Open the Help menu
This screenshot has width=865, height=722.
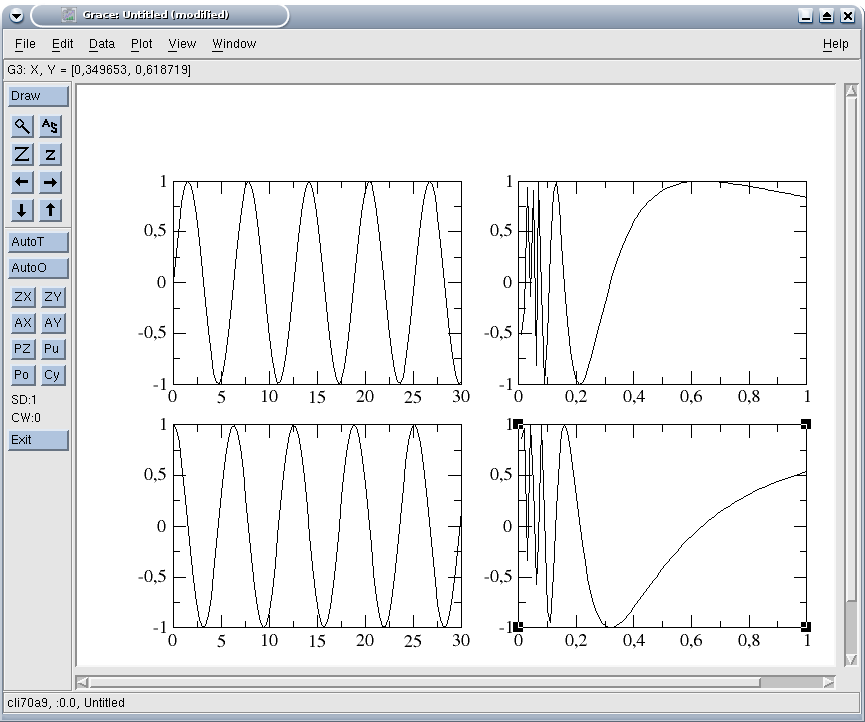click(x=835, y=44)
